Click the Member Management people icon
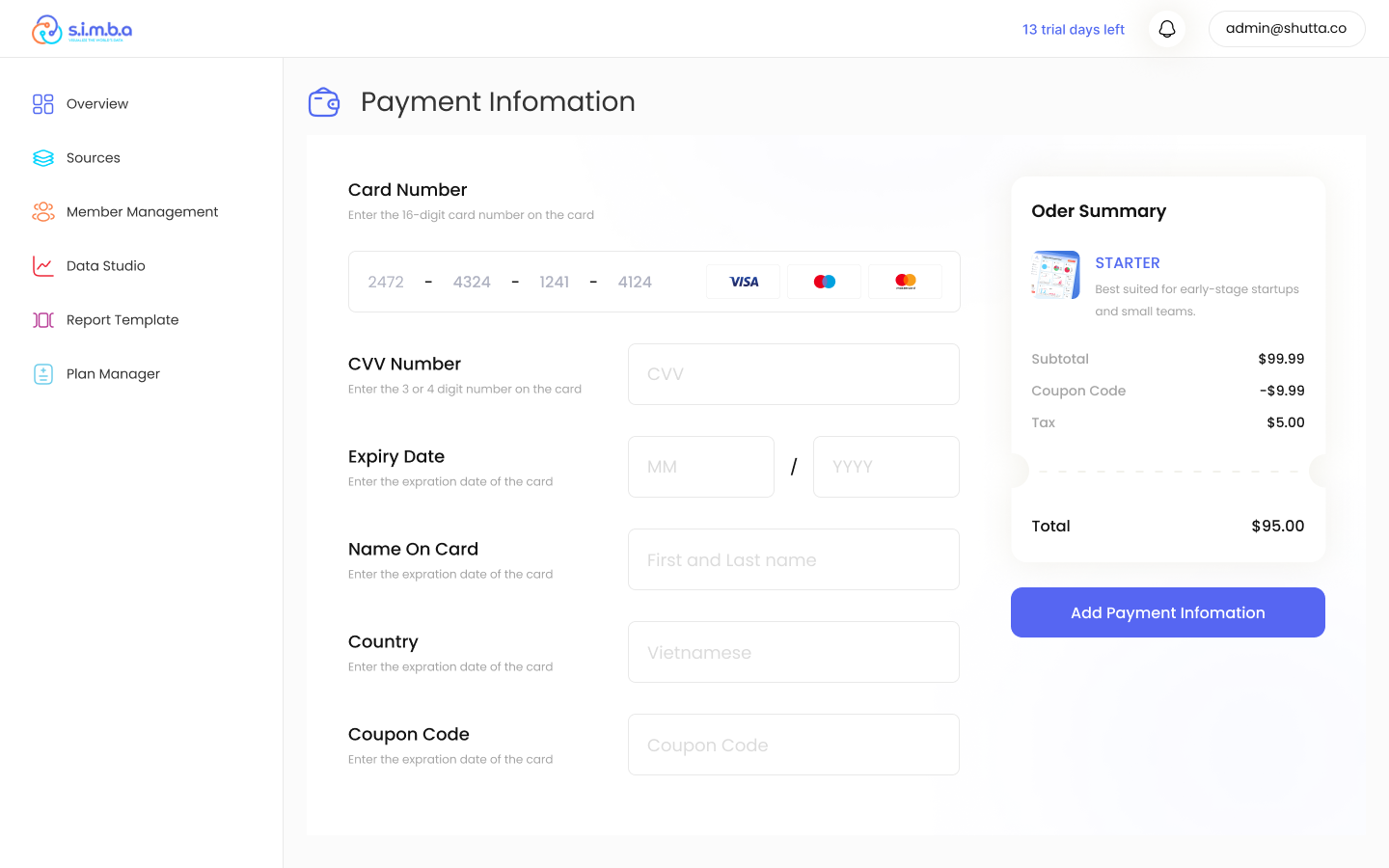 (43, 212)
